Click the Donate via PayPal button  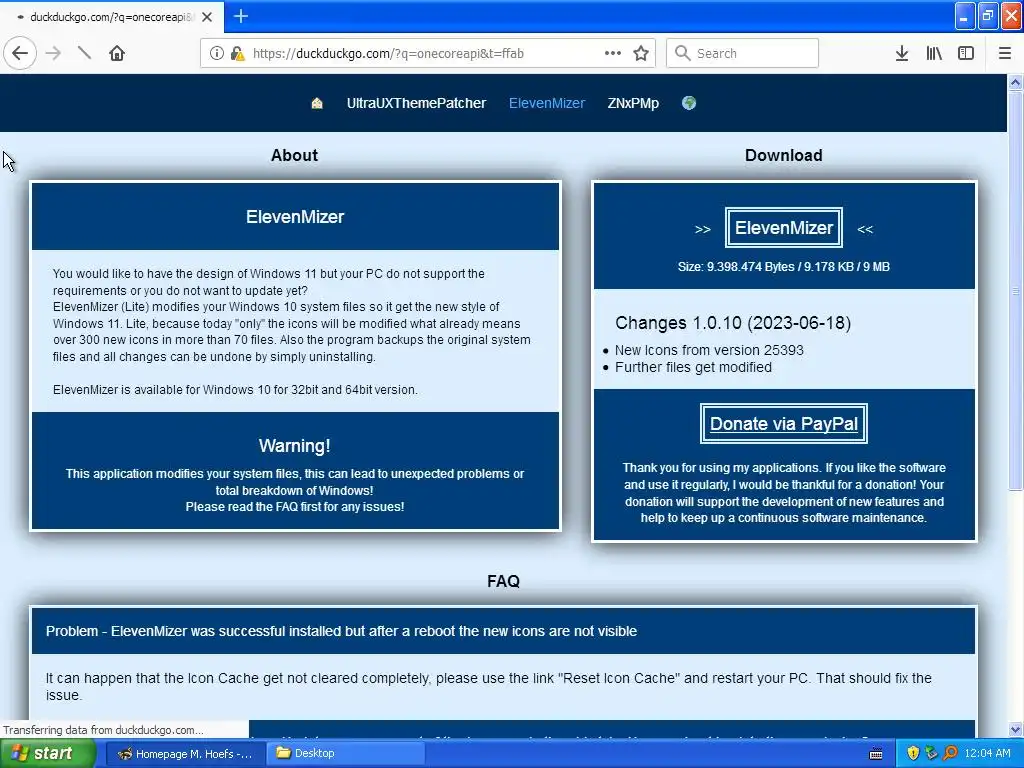click(x=784, y=423)
